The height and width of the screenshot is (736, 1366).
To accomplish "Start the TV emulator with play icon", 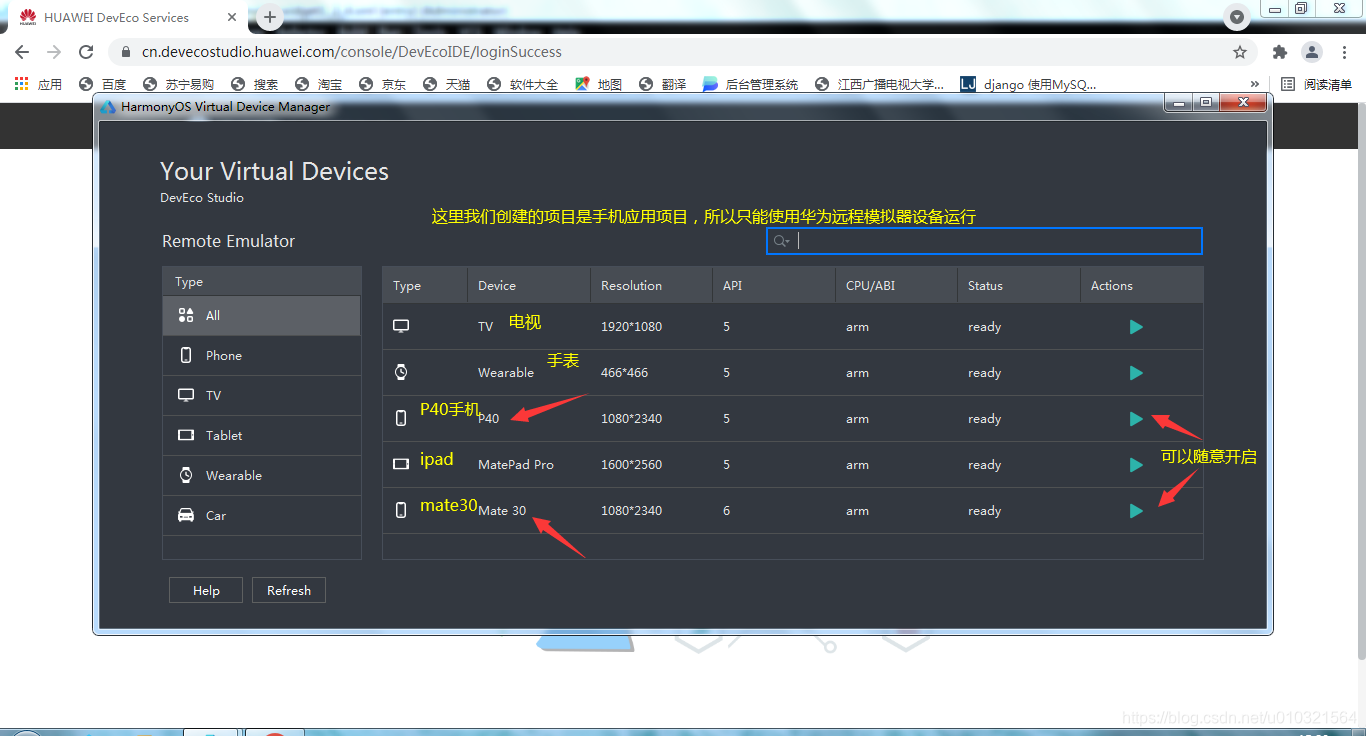I will tap(1136, 327).
